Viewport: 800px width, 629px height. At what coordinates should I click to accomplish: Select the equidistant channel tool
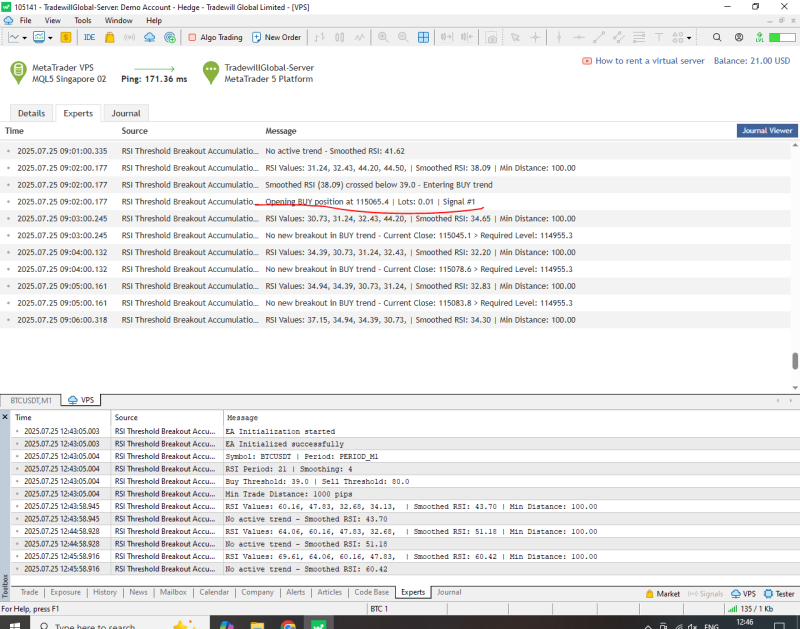pyautogui.click(x=619, y=37)
